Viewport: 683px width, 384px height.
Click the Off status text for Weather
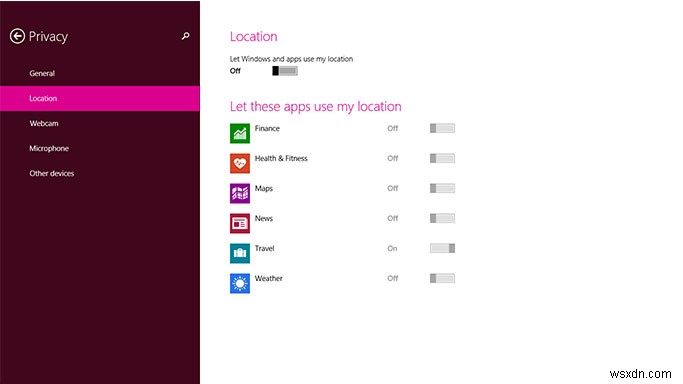tap(392, 279)
